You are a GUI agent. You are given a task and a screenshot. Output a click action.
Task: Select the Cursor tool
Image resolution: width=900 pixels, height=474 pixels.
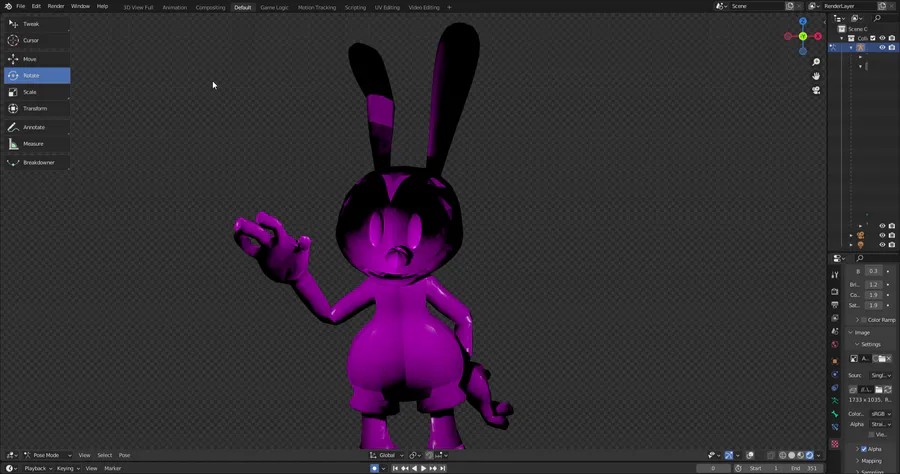(x=37, y=40)
